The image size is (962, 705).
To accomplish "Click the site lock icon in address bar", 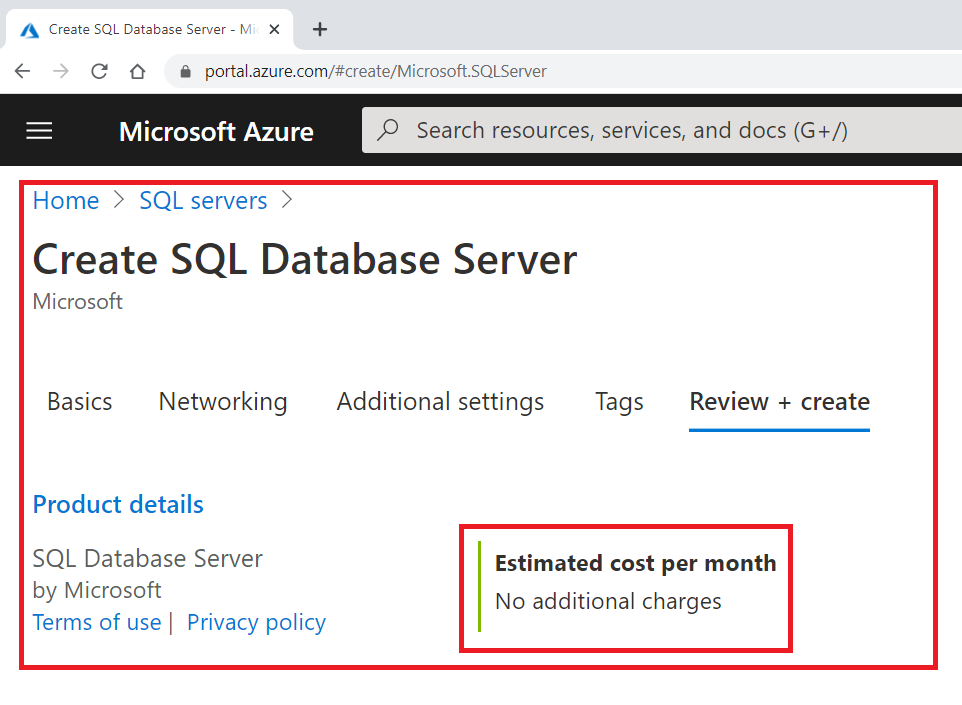I will 184,72.
